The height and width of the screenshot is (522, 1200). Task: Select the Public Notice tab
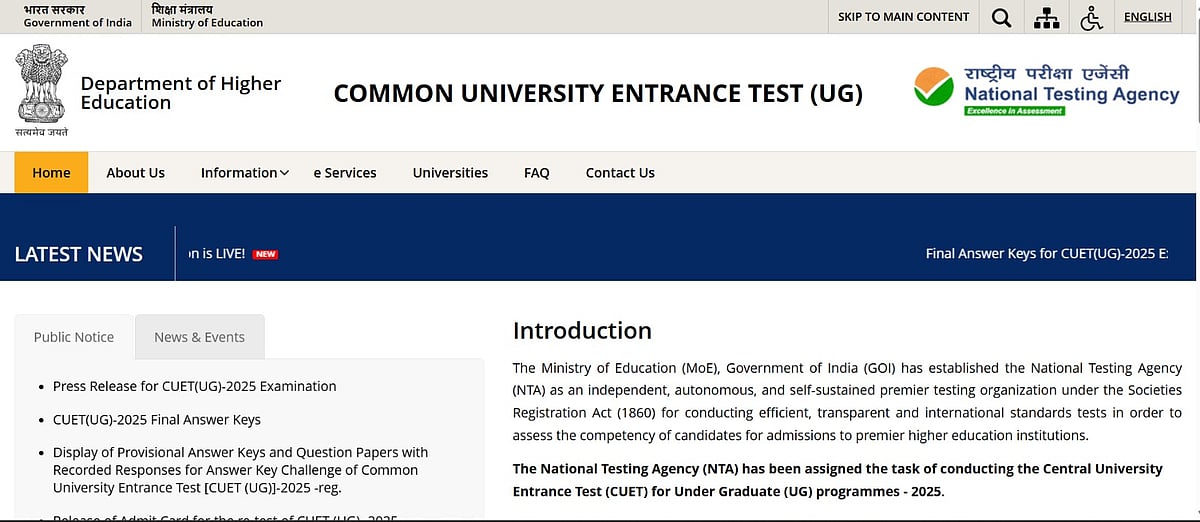point(74,337)
